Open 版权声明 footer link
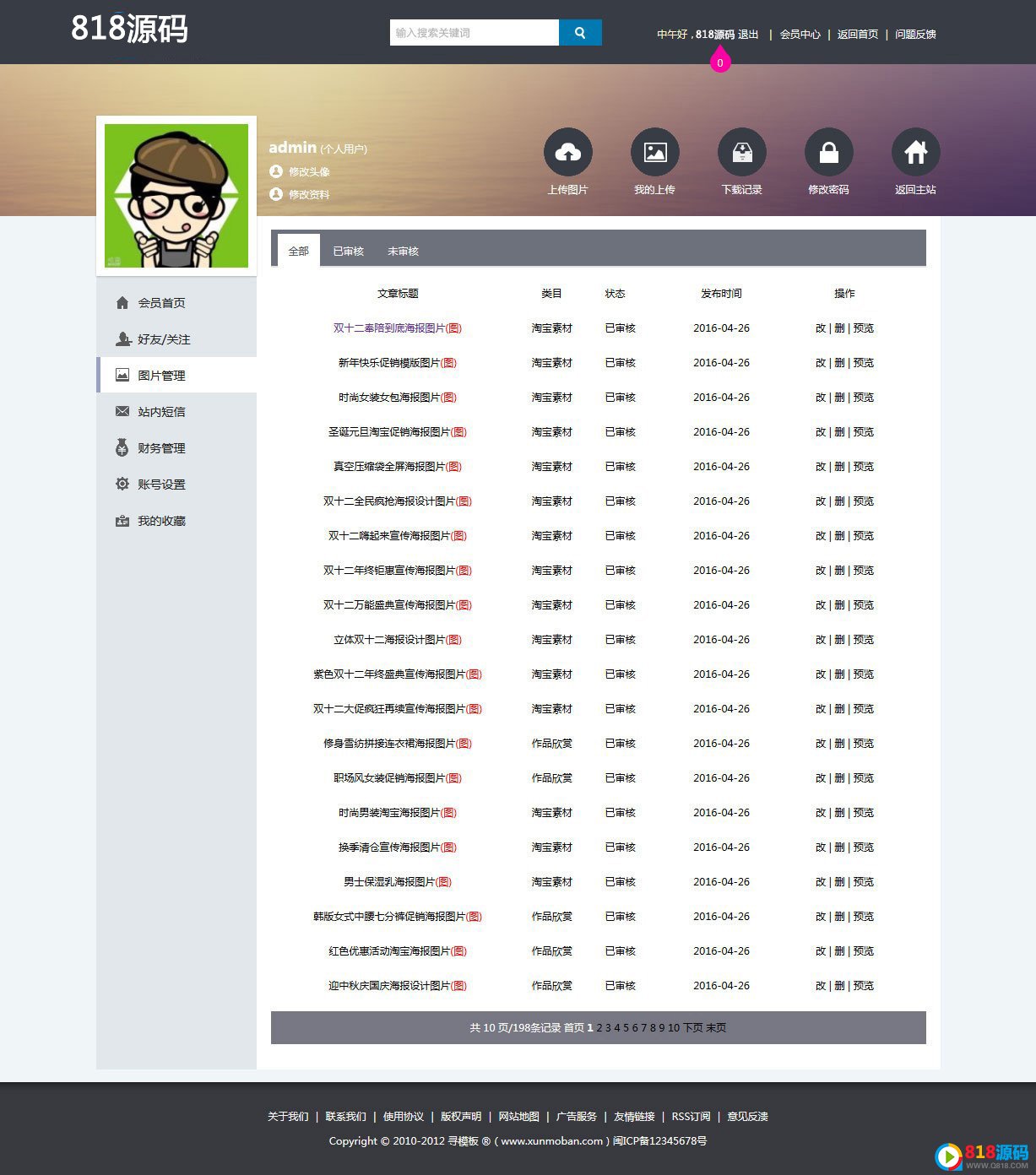 461,1116
